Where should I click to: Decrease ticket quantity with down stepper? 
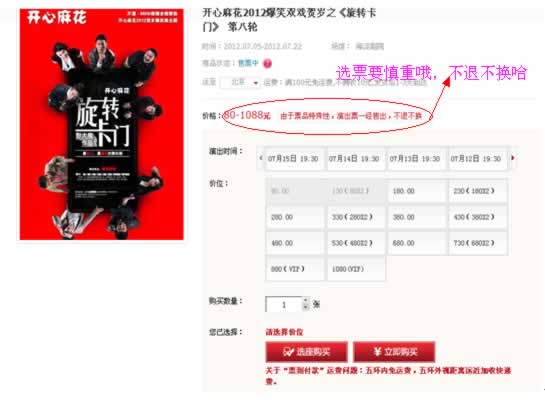(x=306, y=307)
